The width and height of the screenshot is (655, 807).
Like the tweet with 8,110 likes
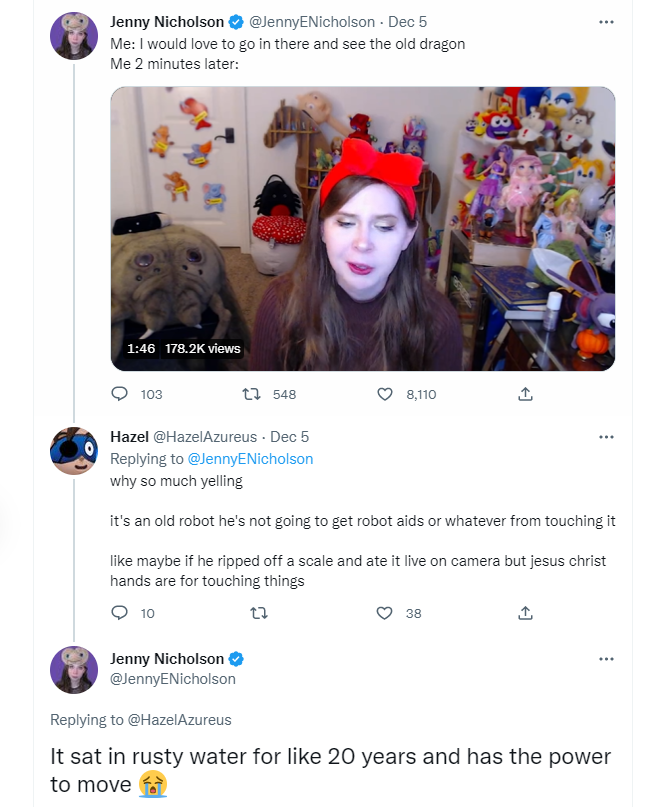385,394
